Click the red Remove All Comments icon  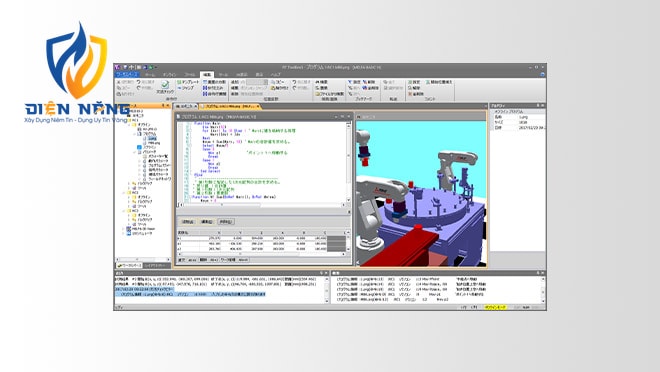point(410,94)
